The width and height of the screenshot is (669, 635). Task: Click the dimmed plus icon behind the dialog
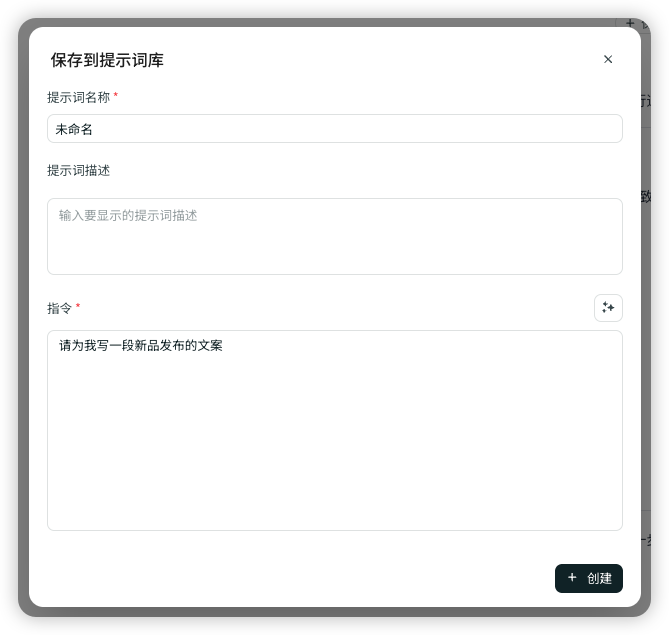point(630,22)
